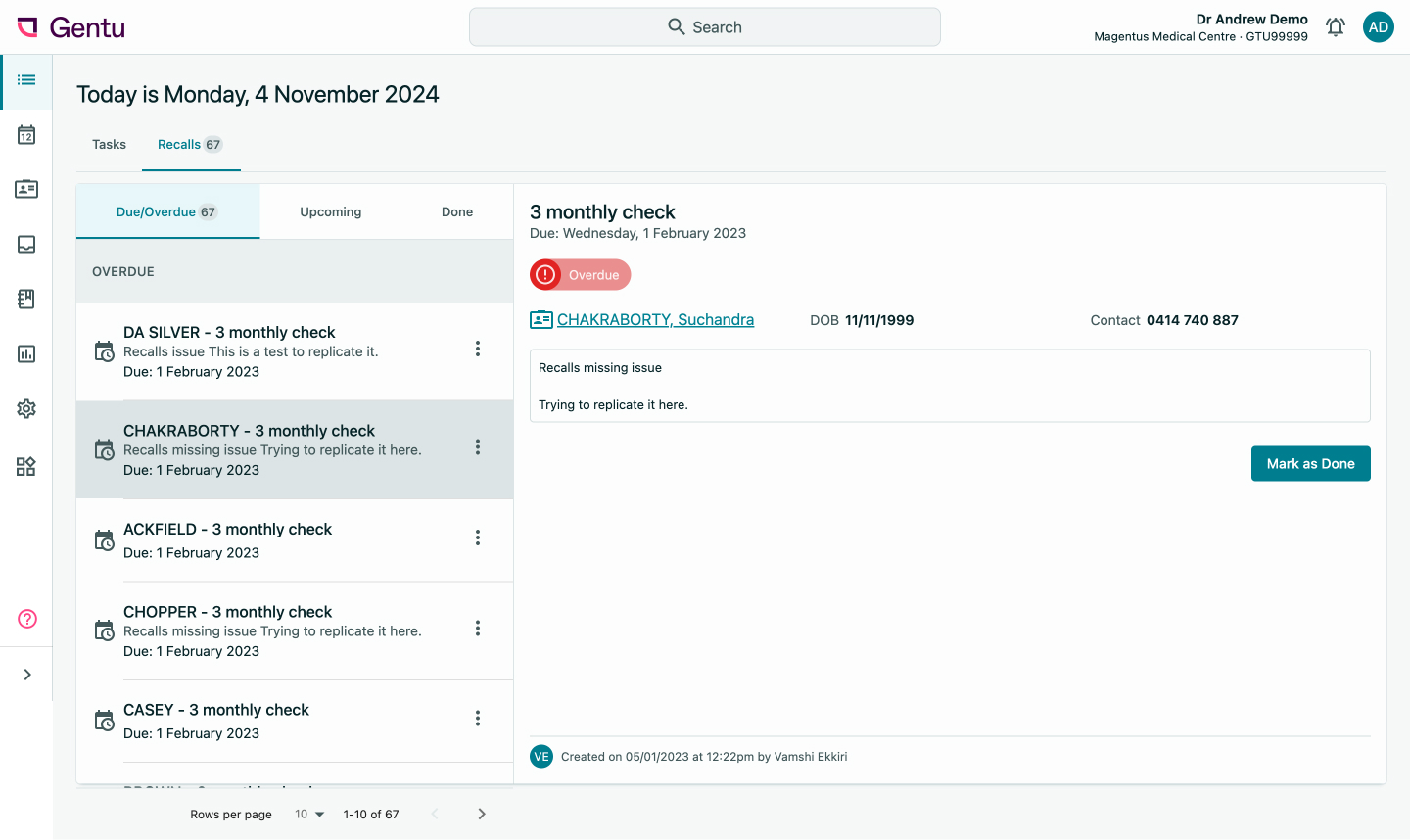Click the notifications bell icon
The height and width of the screenshot is (840, 1410).
coord(1336,27)
